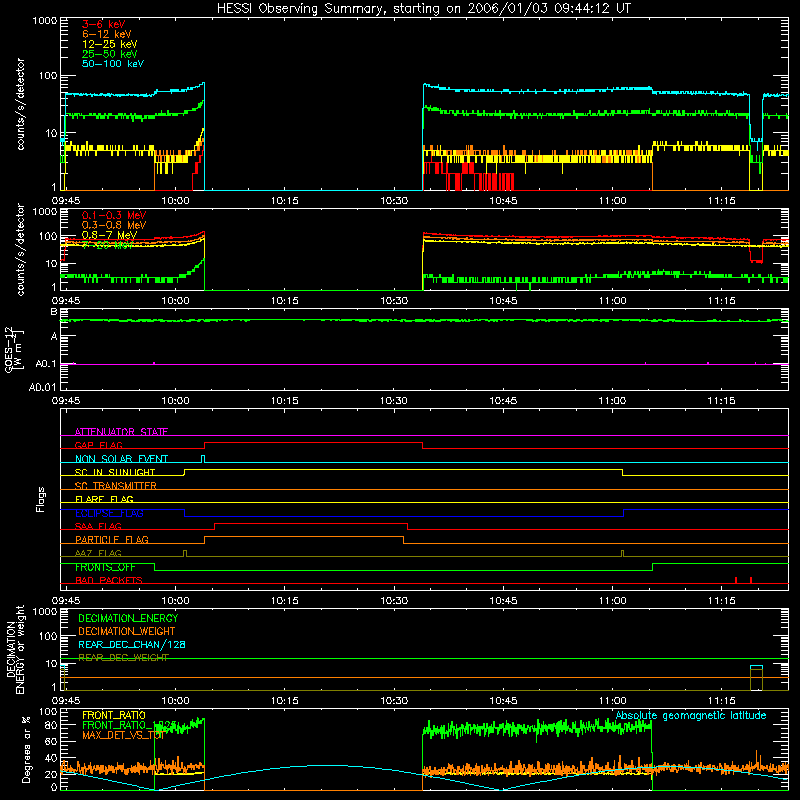Select the NON_SOLAR_EVENT flag label
This screenshot has width=800, height=800.
[x=121, y=459]
